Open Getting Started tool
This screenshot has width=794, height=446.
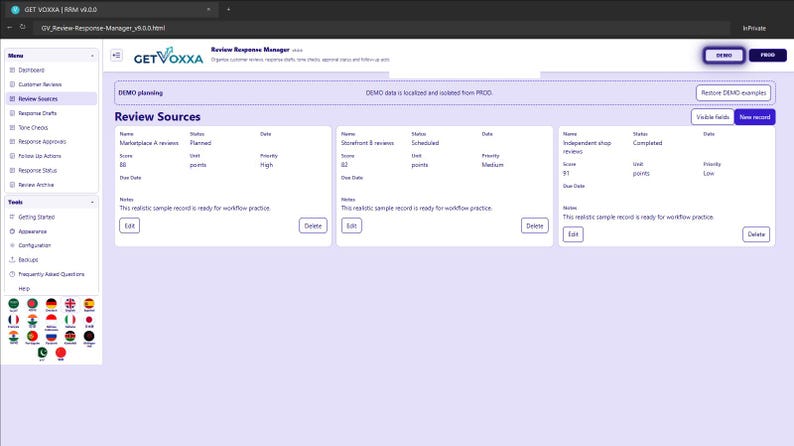[x=51, y=217]
